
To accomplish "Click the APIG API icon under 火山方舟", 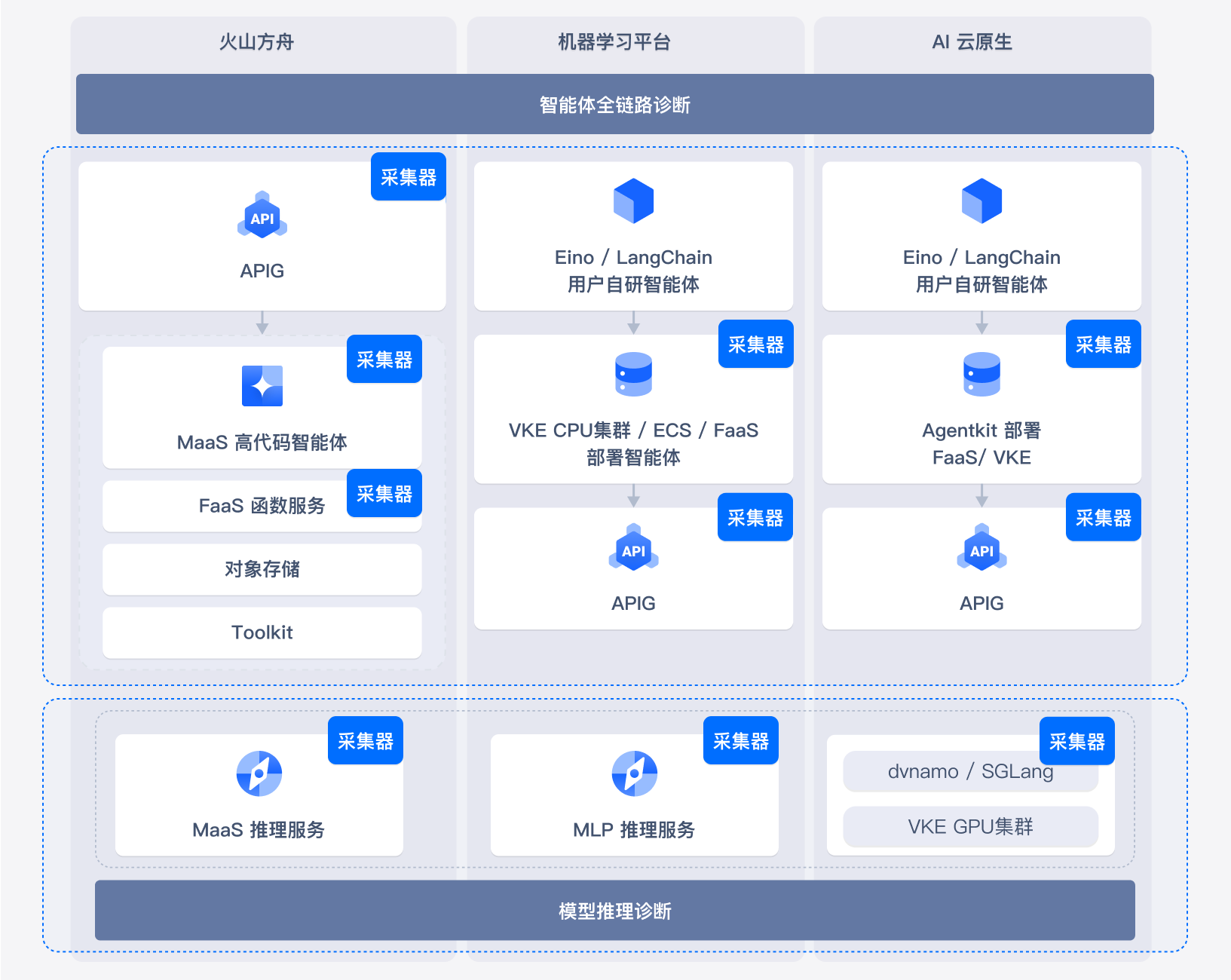I will coord(262,215).
